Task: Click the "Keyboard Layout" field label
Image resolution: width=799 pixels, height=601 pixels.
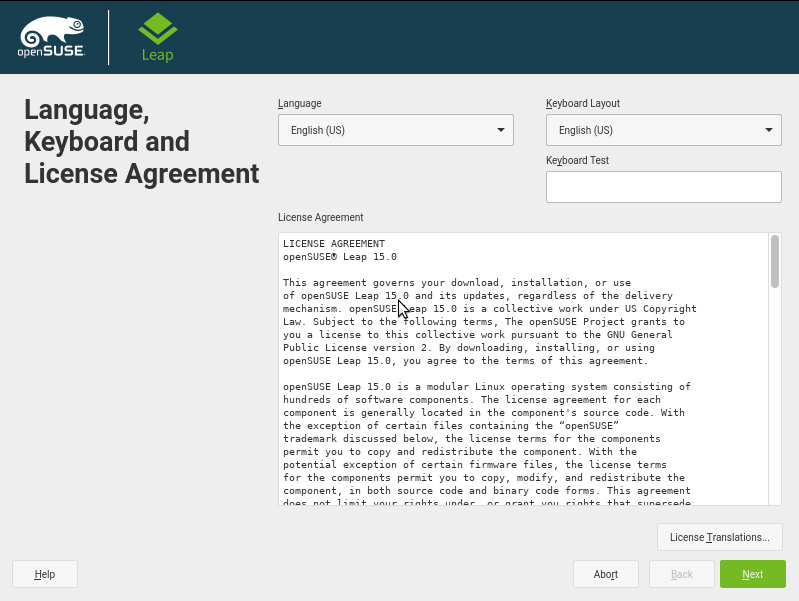Action: click(x=583, y=103)
